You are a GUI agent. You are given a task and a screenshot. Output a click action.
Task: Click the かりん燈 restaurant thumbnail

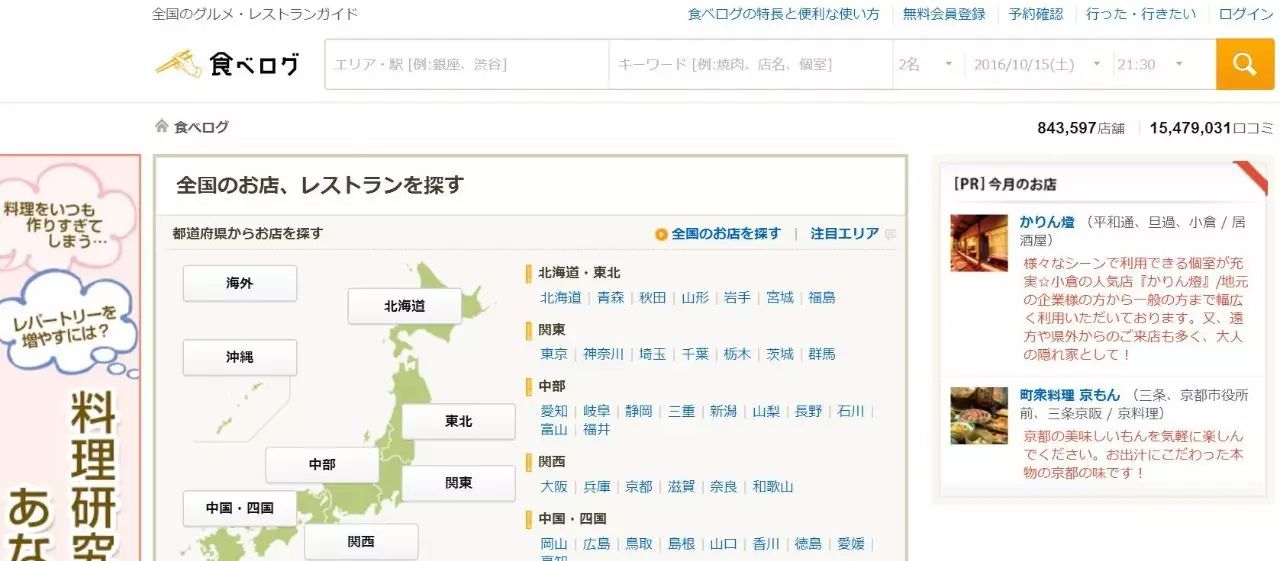pyautogui.click(x=979, y=243)
